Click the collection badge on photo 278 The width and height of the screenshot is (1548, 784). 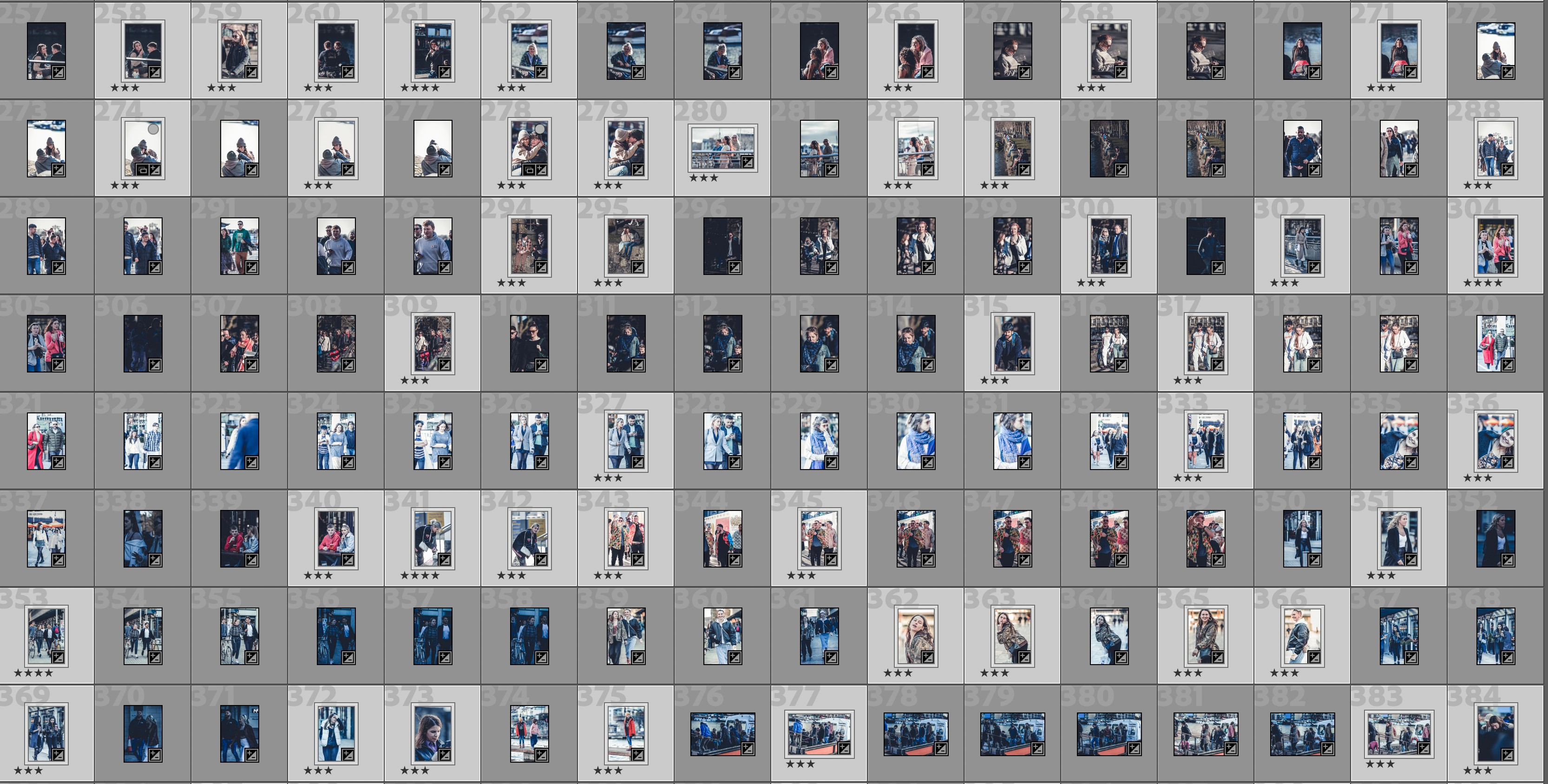[529, 170]
